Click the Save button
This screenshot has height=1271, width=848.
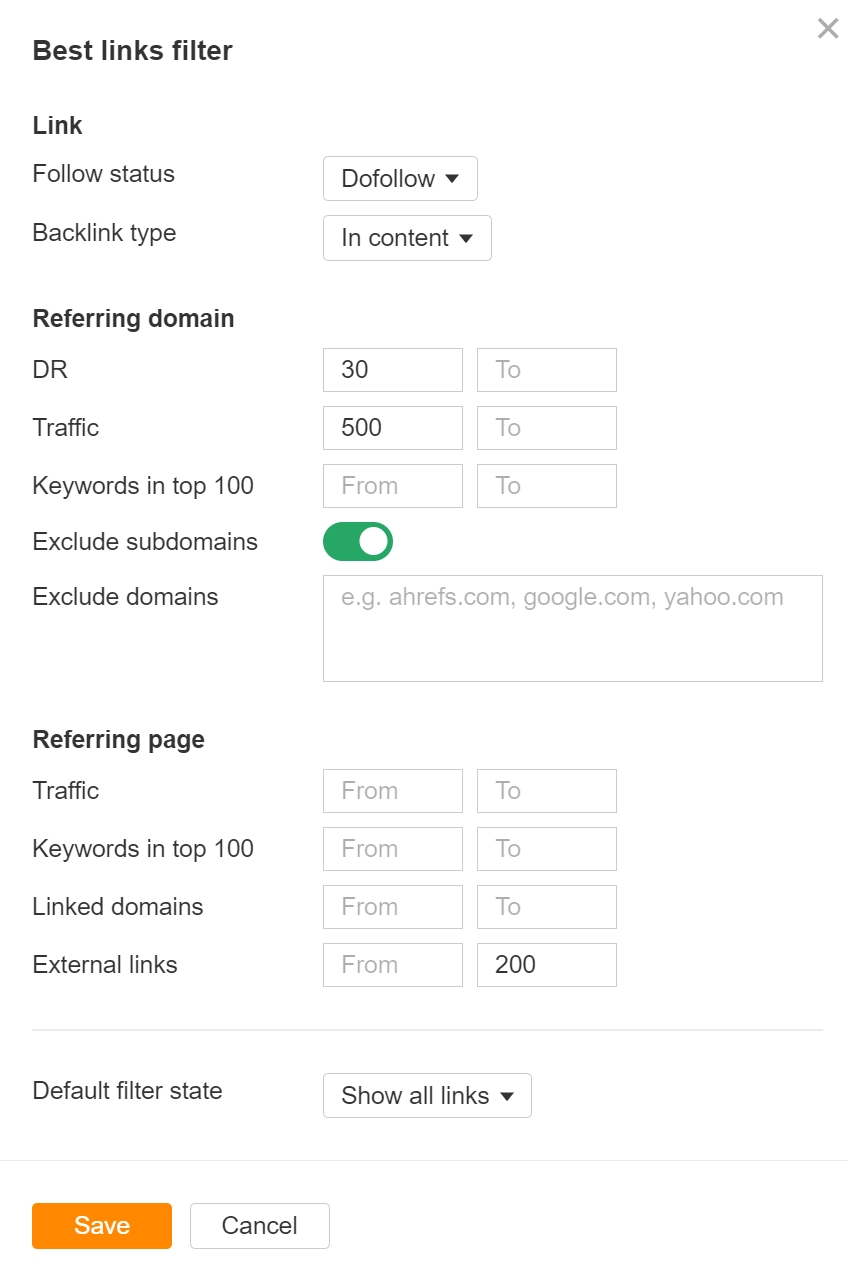[102, 1226]
